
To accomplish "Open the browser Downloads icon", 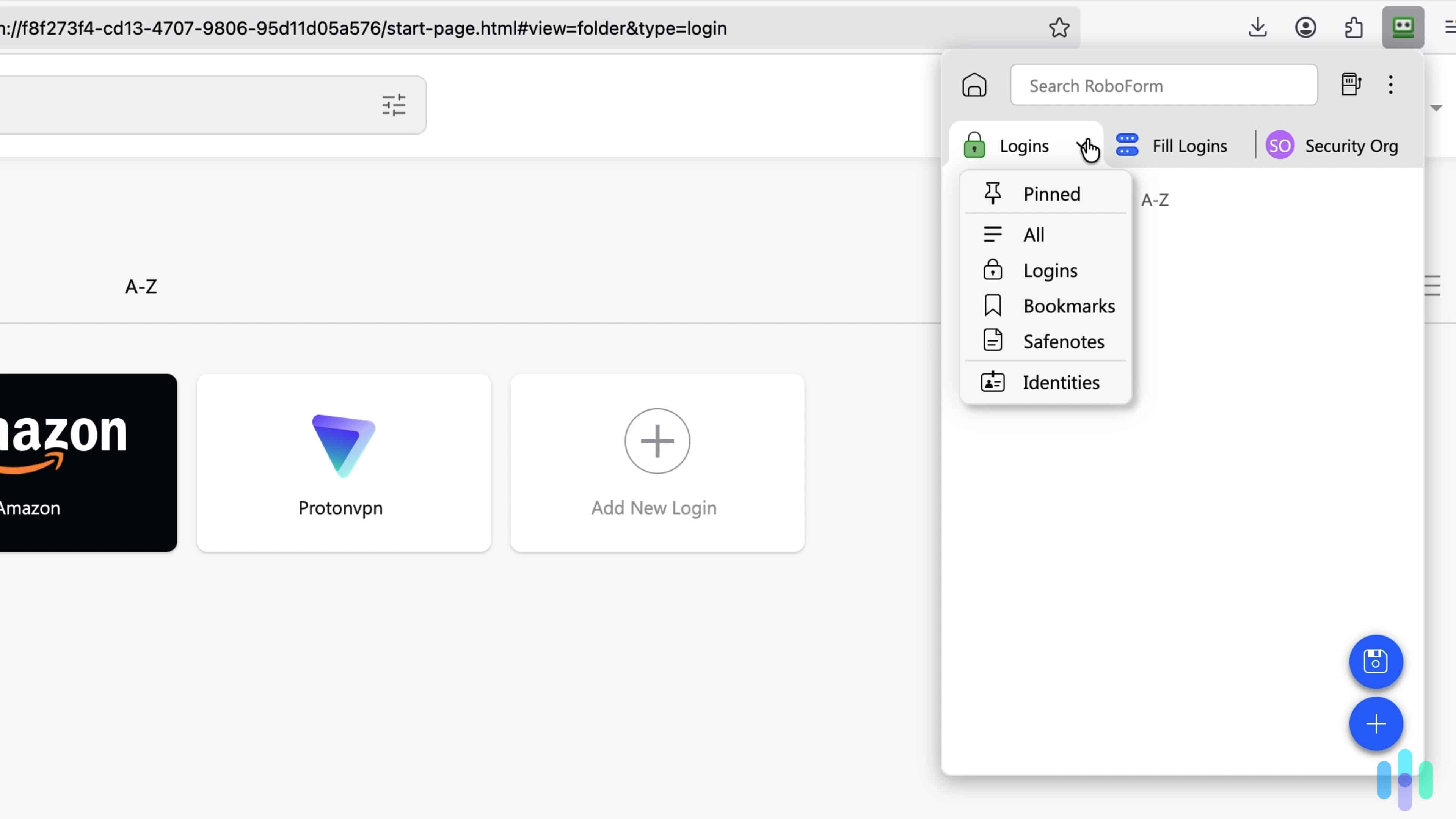I will point(1258,27).
